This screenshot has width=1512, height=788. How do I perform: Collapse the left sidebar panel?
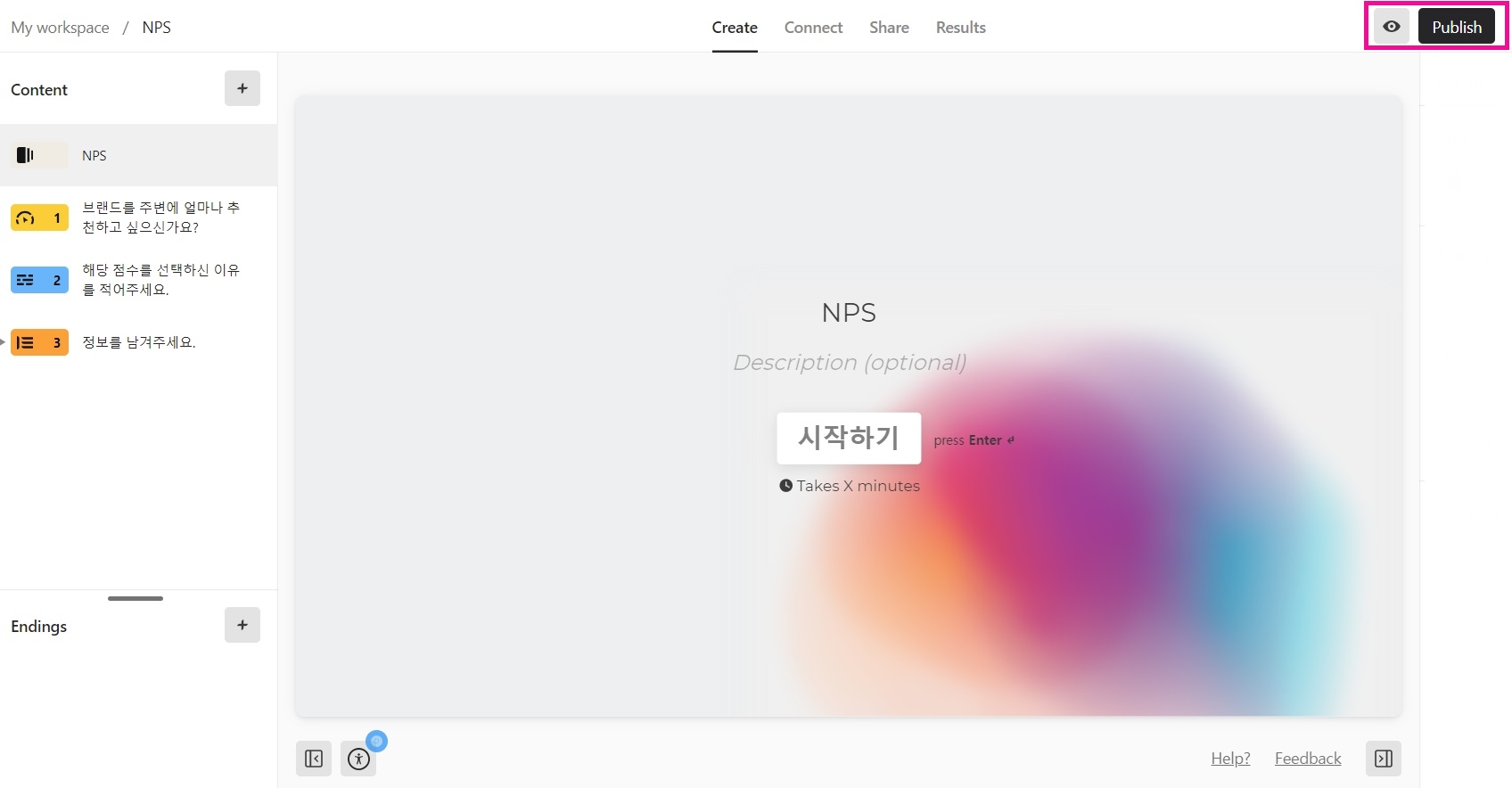click(314, 759)
